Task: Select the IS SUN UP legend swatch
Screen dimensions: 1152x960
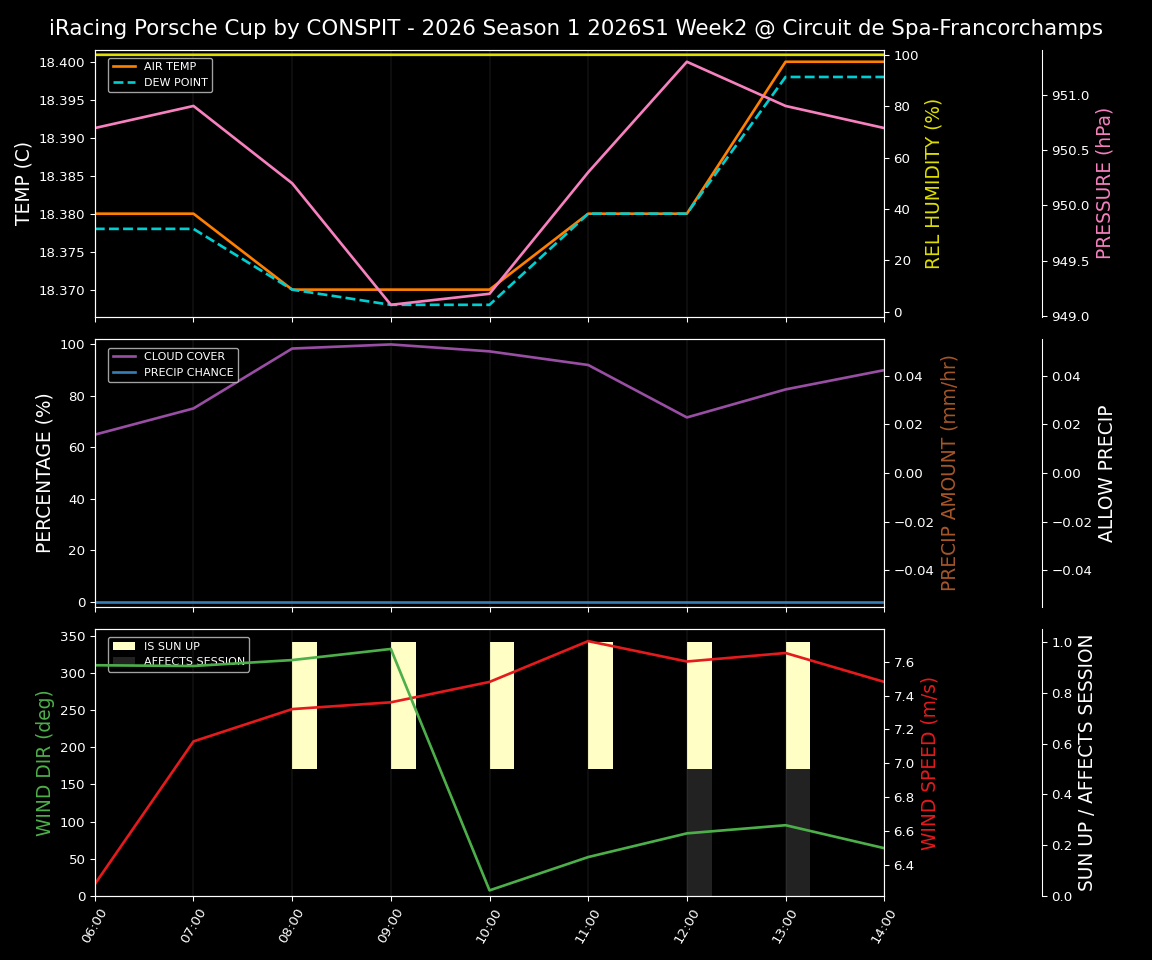Action: (122, 646)
